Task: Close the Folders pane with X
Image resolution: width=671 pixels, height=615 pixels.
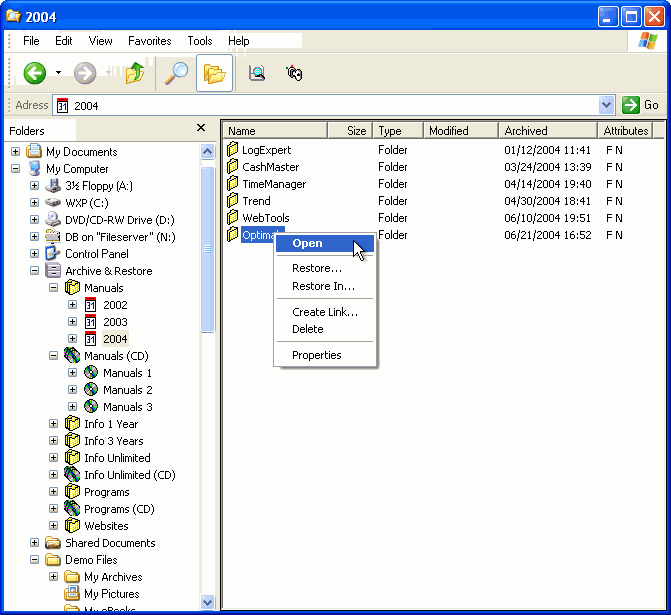Action: coord(201,128)
